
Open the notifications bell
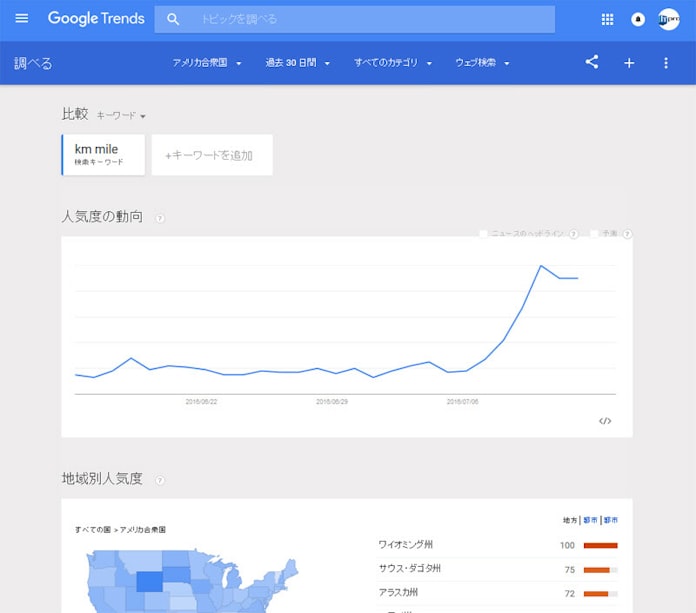(638, 19)
